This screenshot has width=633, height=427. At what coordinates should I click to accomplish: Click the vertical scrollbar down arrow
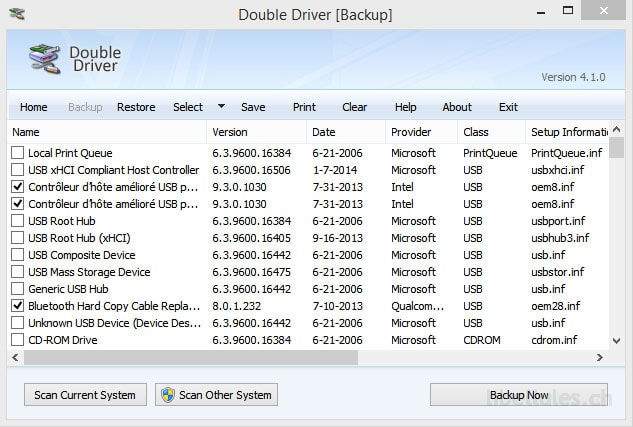click(x=616, y=341)
